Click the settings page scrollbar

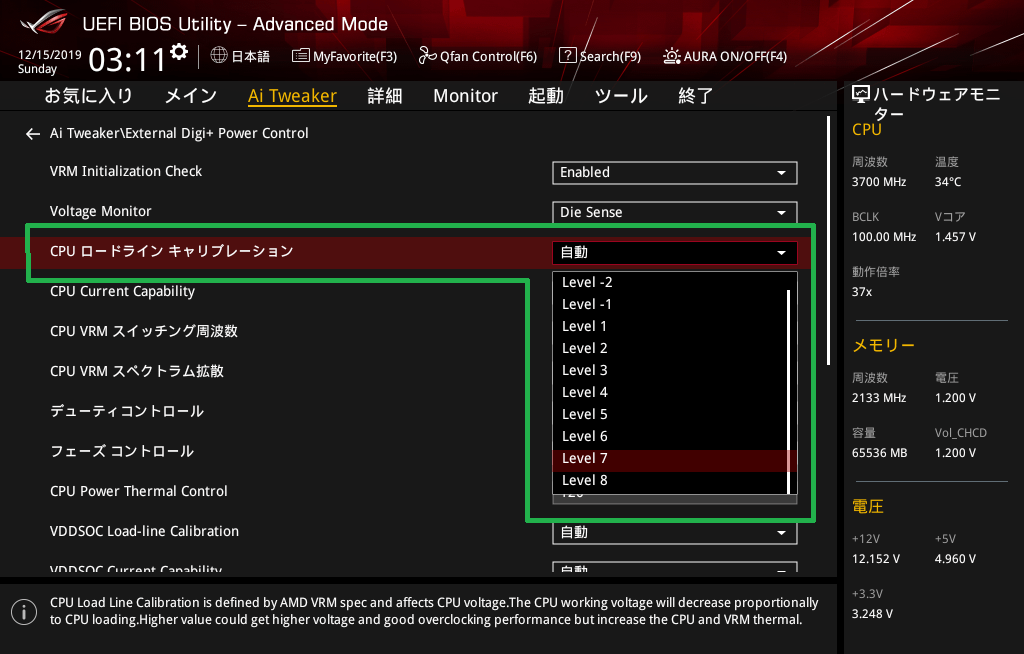[829, 240]
